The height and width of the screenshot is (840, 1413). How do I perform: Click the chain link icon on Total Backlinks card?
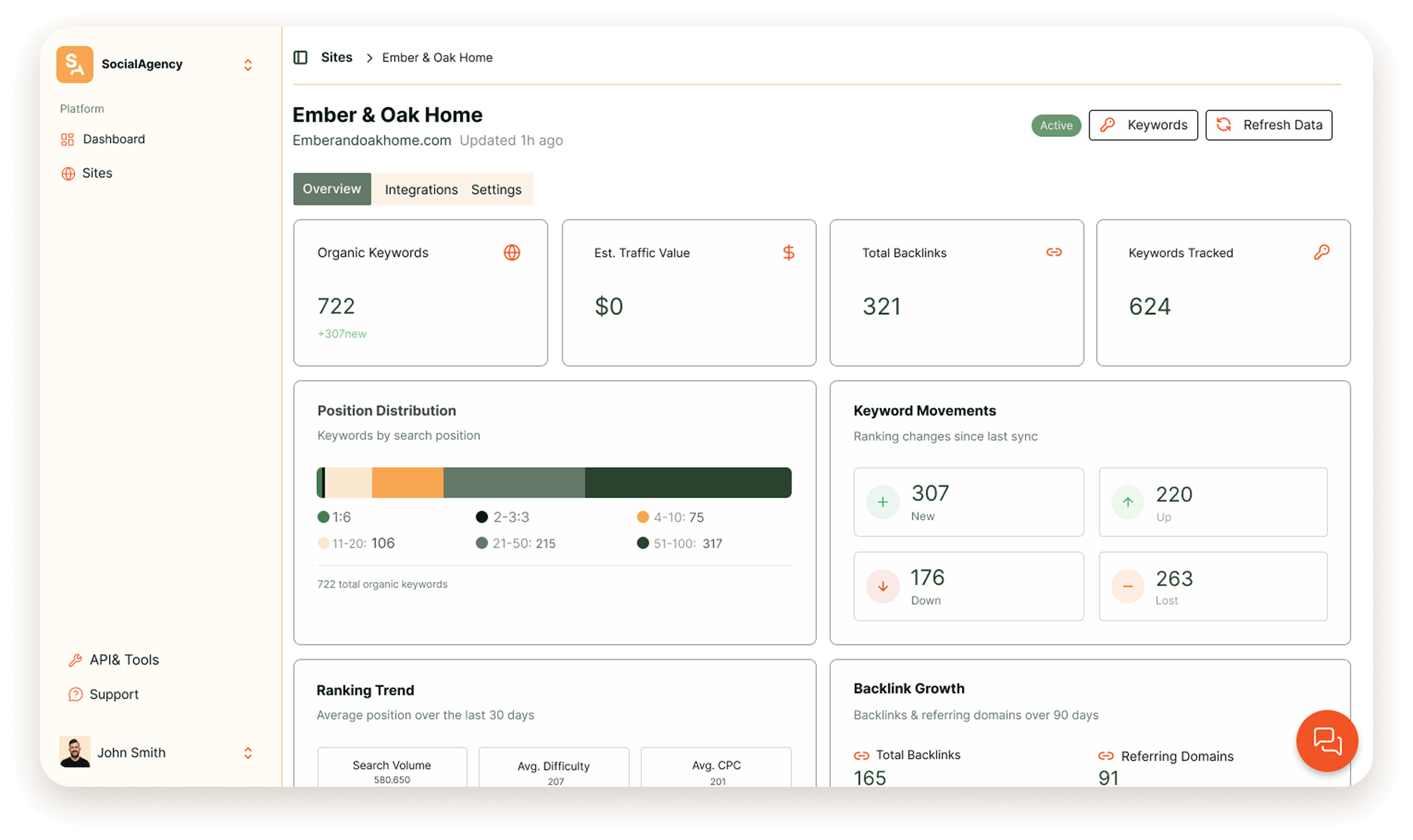tap(1055, 253)
